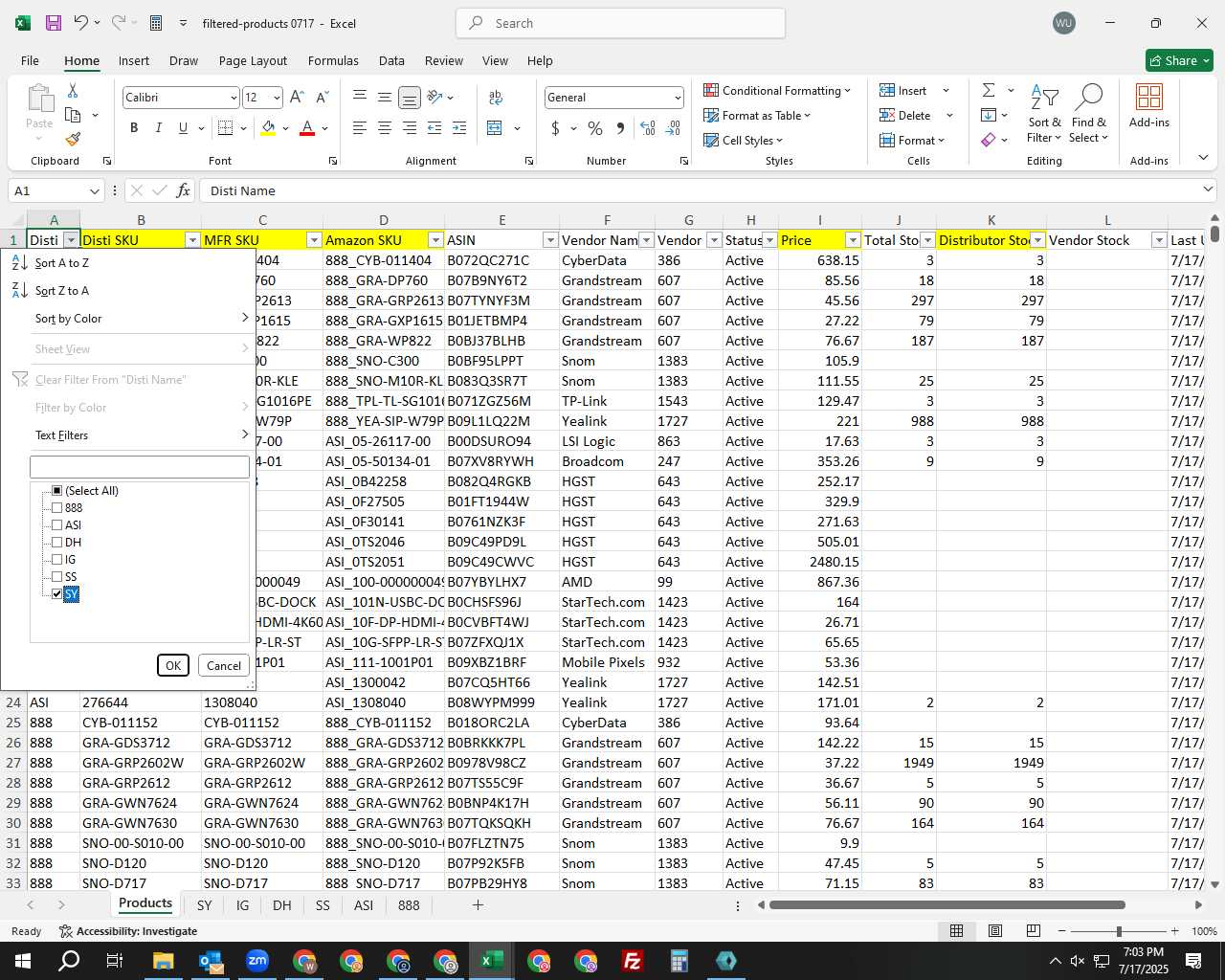Open Accessibility: Investigate in status bar
Viewport: 1225px width, 980px height.
click(x=128, y=930)
